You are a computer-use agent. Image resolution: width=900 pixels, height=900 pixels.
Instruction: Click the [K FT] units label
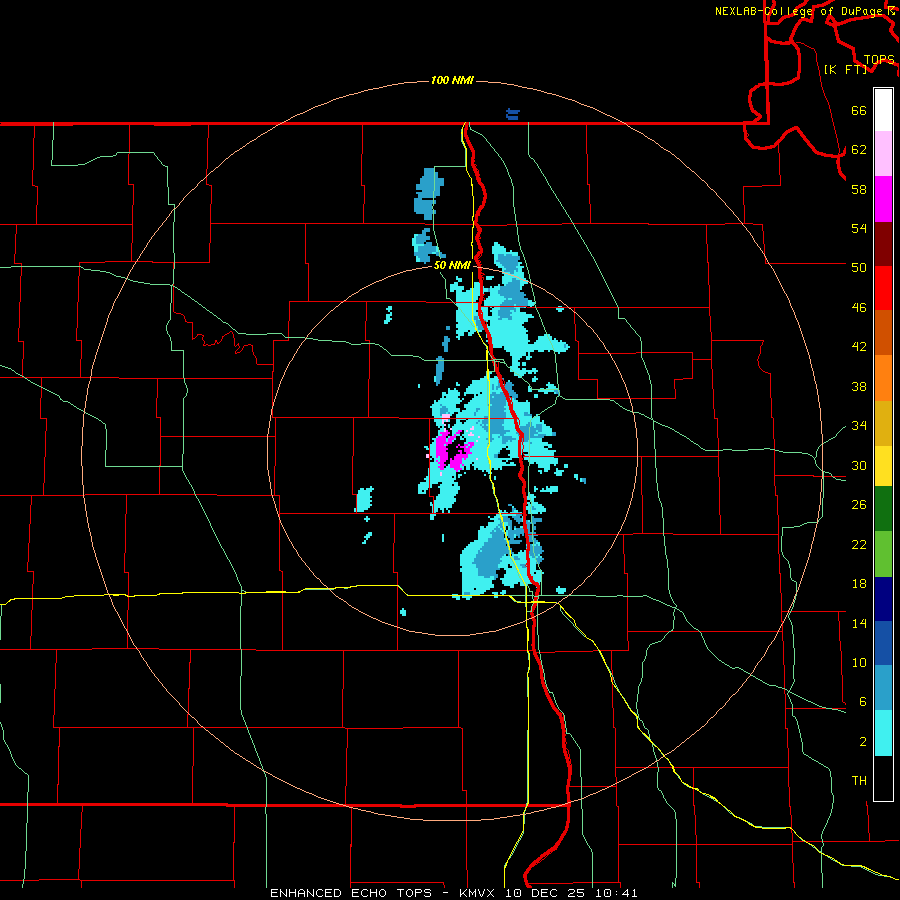pyautogui.click(x=845, y=69)
